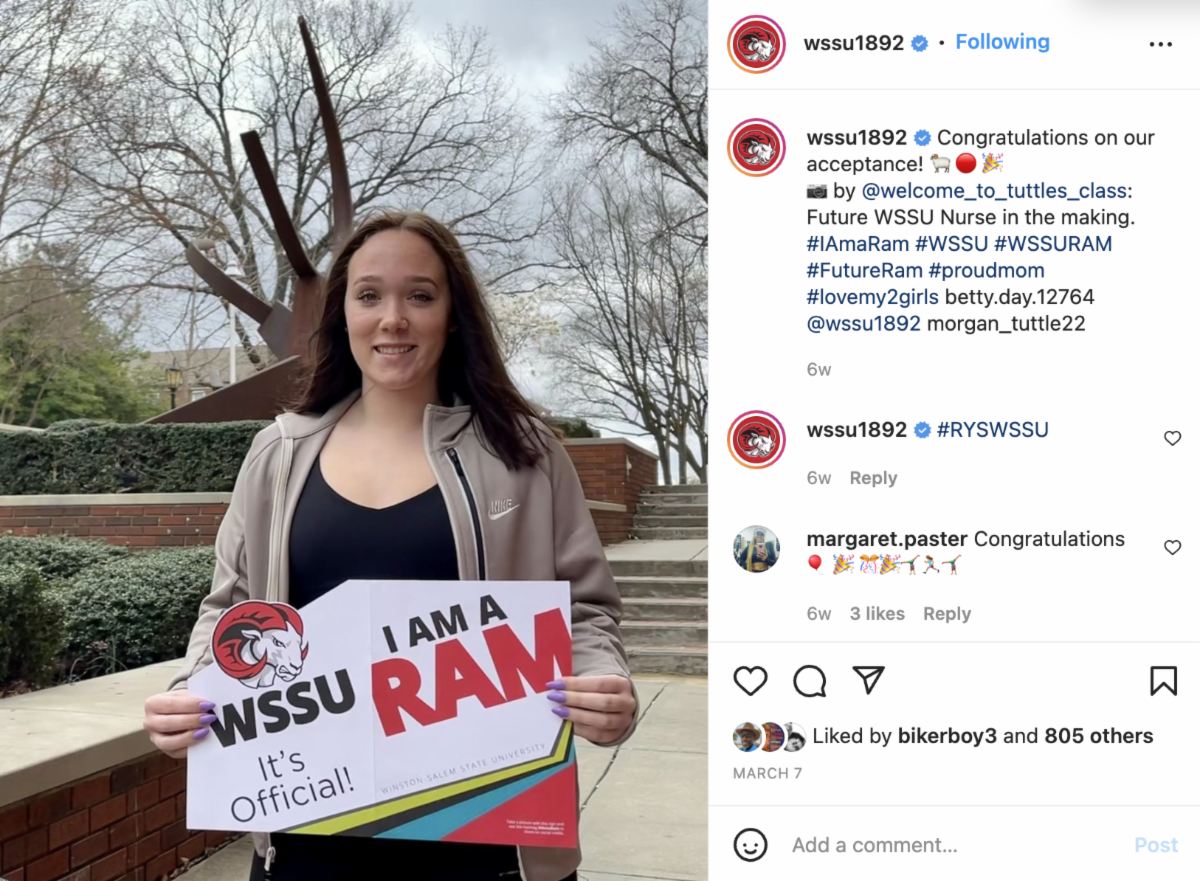Open wssu1892 avatar beside the caption
Screen dimensions: 1200x881
coord(757,147)
